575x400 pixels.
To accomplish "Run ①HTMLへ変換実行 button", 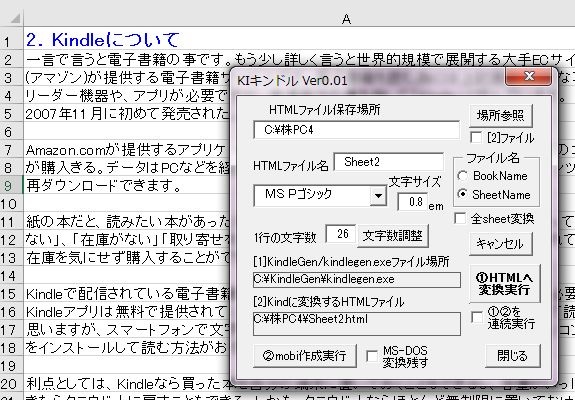I will click(505, 283).
